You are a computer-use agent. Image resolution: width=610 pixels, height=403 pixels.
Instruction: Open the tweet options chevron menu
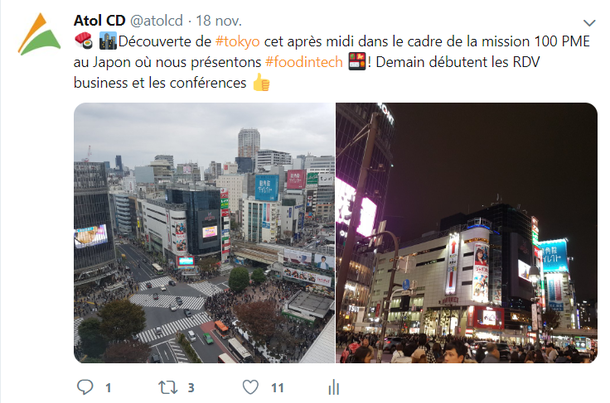pos(589,23)
